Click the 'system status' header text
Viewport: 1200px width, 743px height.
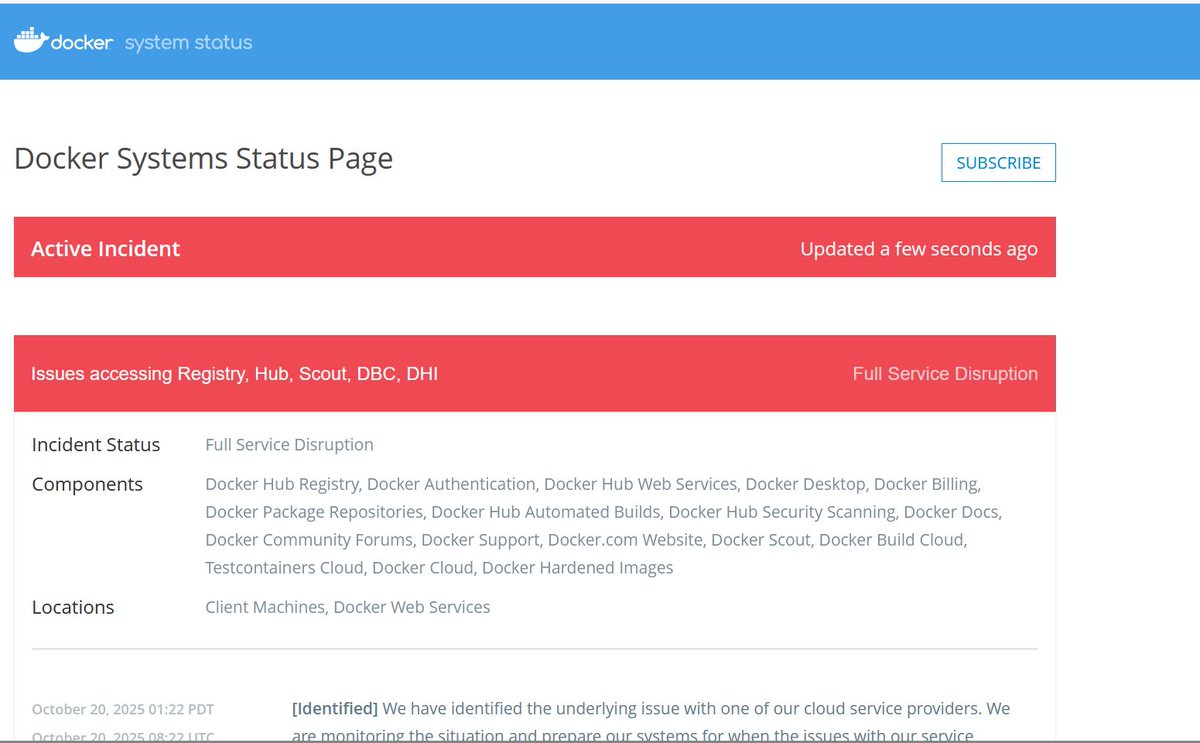(188, 43)
